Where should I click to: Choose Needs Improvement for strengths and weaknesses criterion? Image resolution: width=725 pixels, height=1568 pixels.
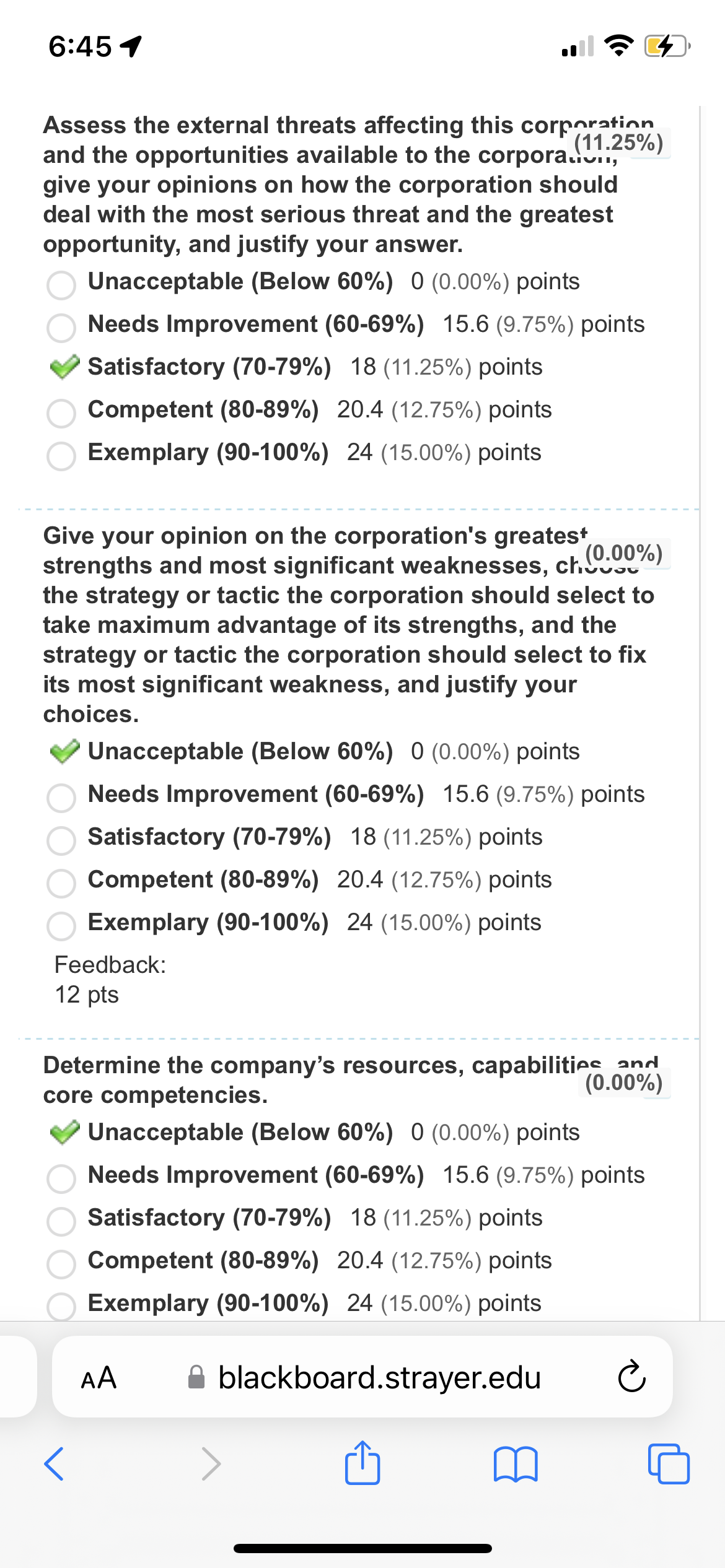pyautogui.click(x=61, y=798)
